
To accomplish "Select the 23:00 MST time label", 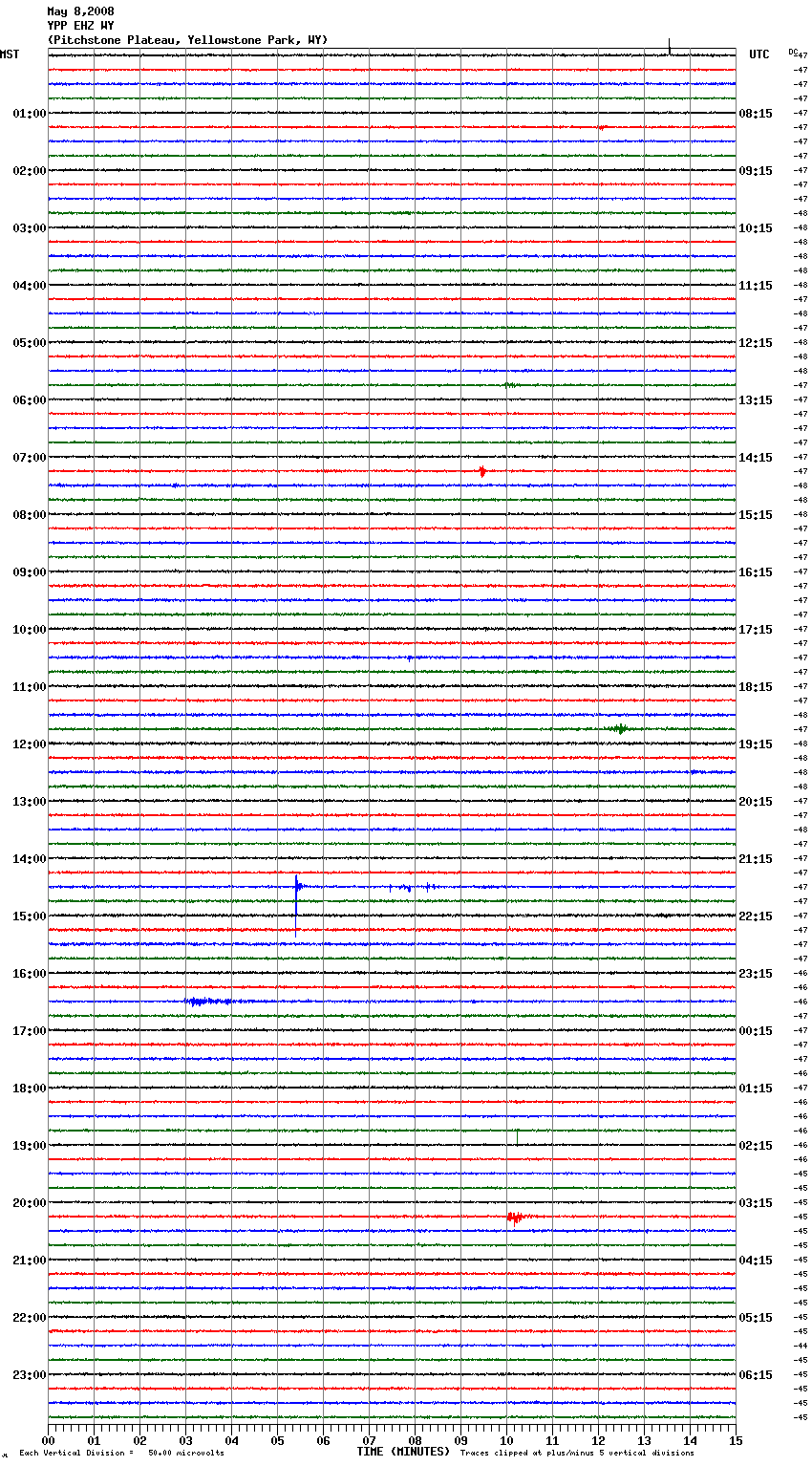I will click(x=30, y=1375).
